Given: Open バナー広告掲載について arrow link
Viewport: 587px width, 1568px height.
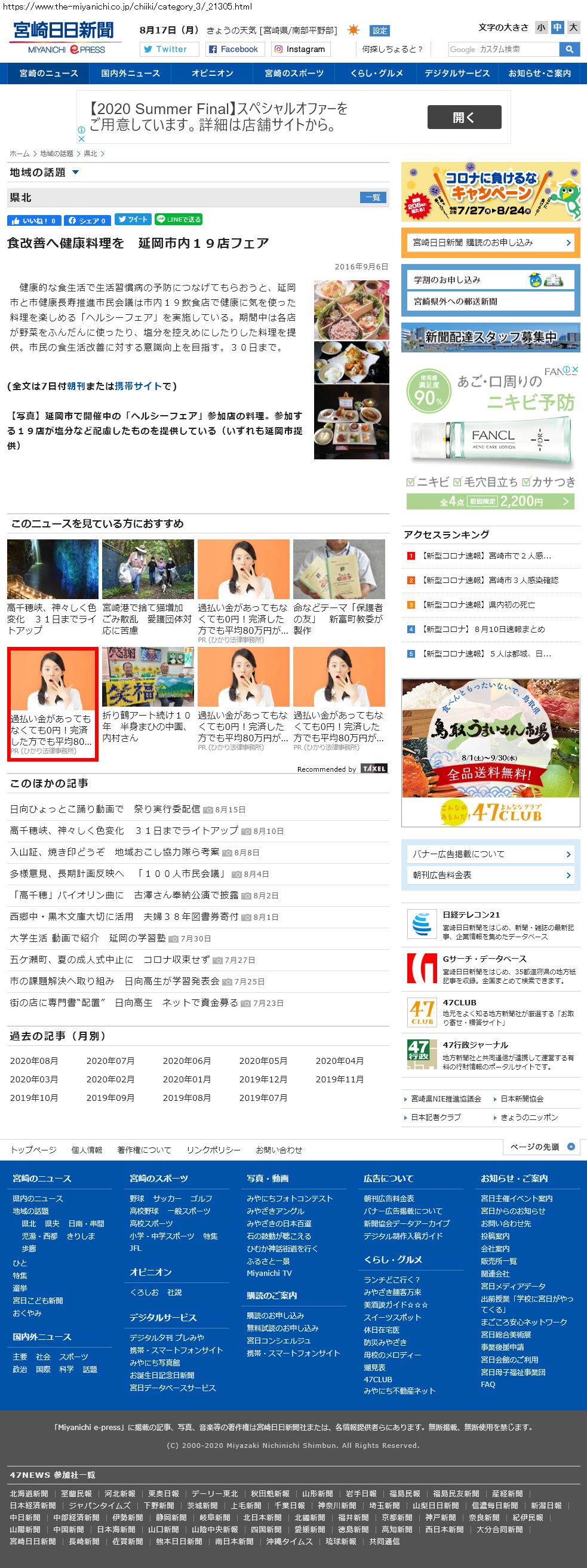Looking at the screenshot, I should (x=568, y=855).
